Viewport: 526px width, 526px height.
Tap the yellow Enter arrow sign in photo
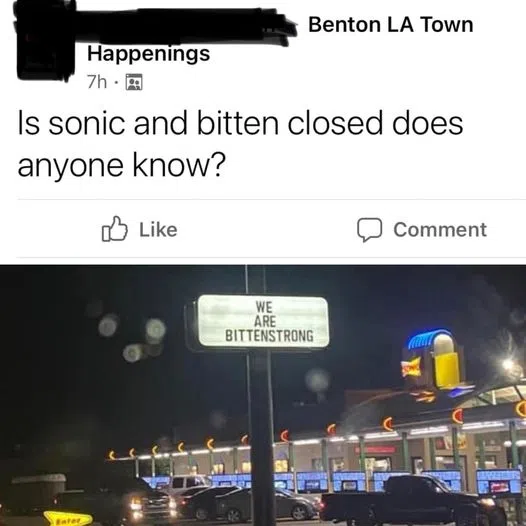pos(68,518)
